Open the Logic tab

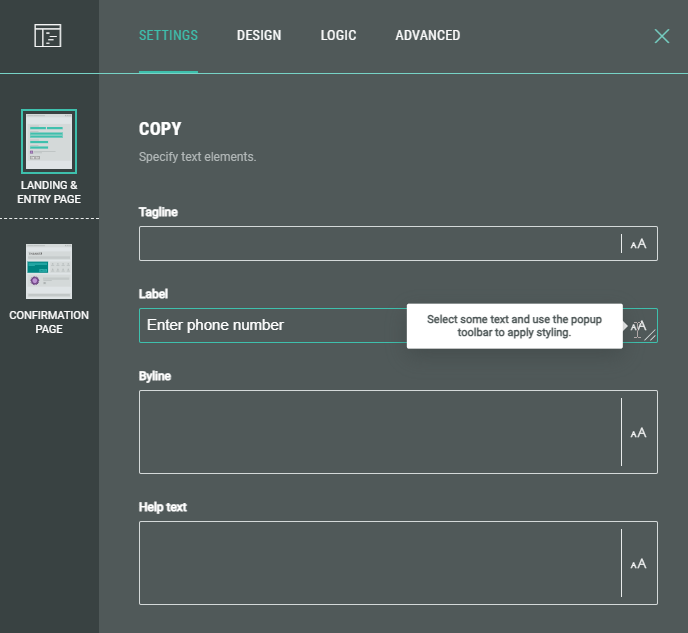click(x=338, y=36)
